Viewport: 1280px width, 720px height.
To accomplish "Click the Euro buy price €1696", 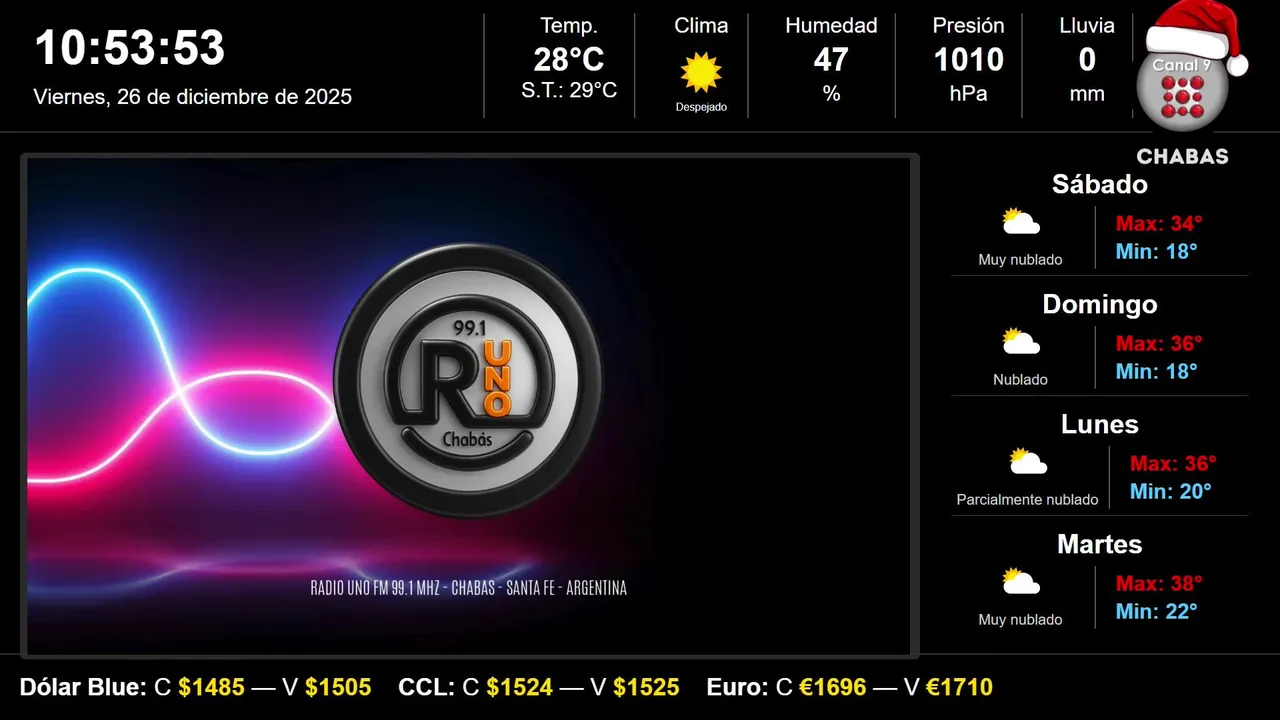I will point(833,687).
